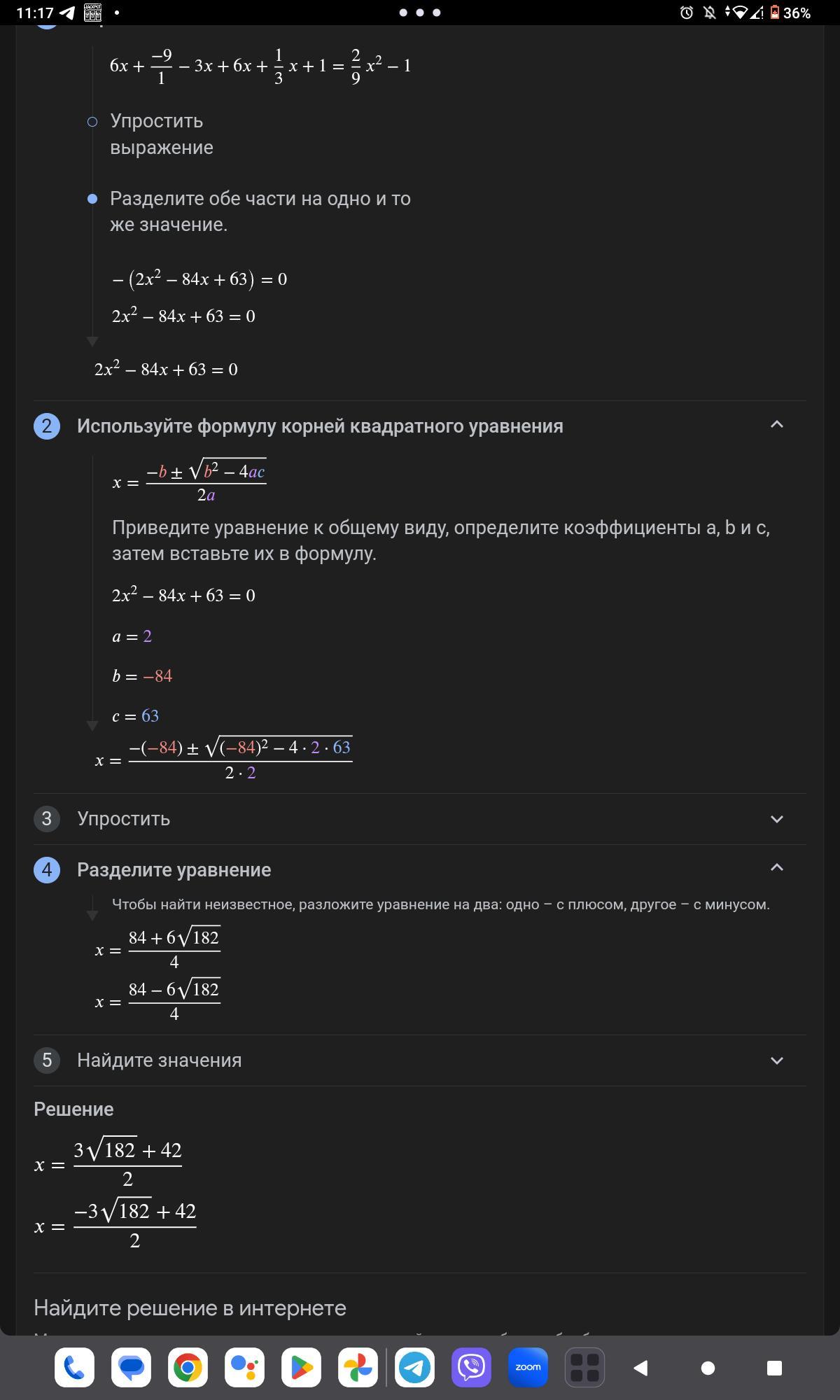Select the filled bullet beside 'Разделите обе части'
This screenshot has height=1400, width=840.
(92, 199)
